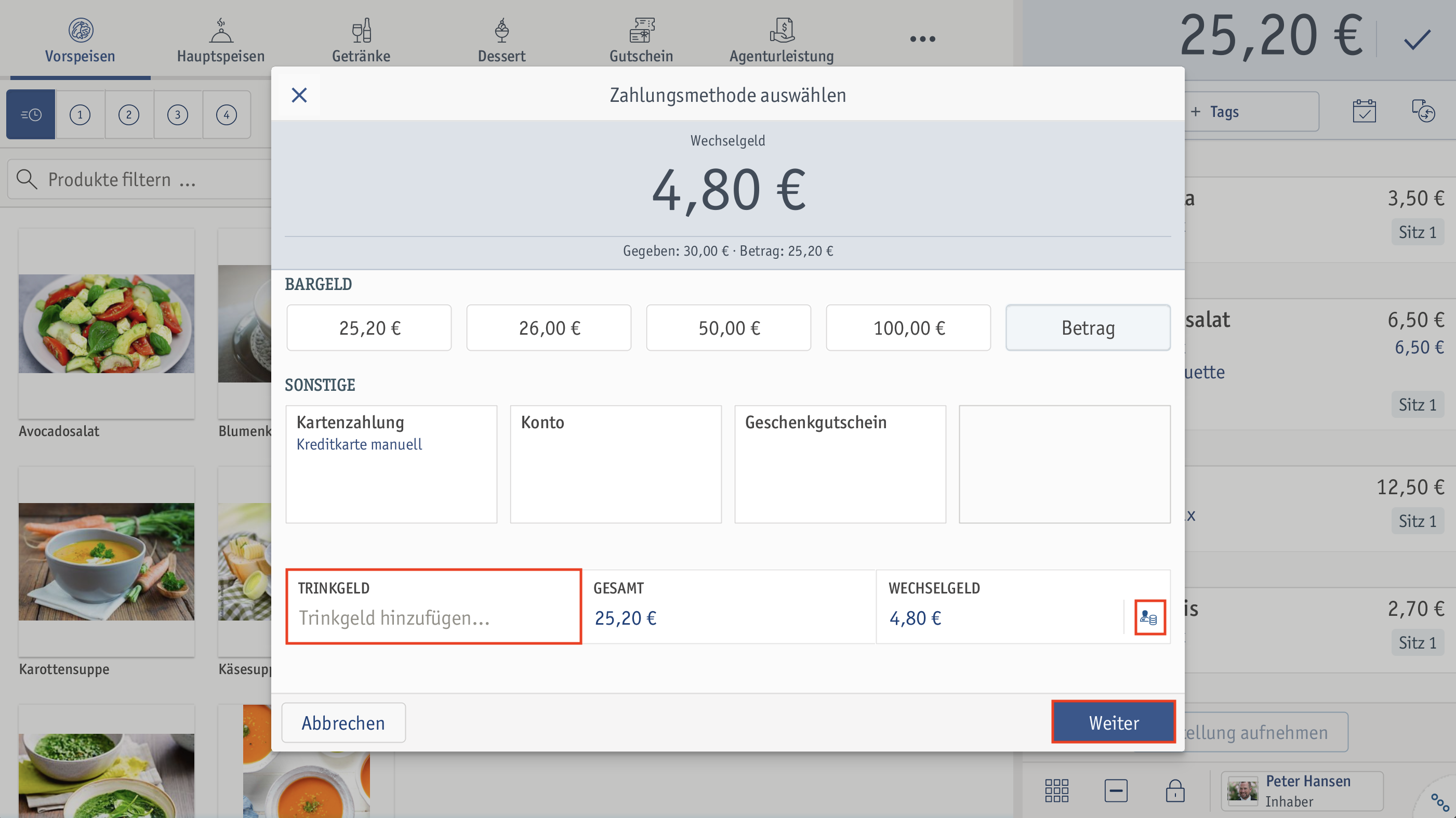1456x818 pixels.
Task: Open the options icon in corner
Action: point(1439,801)
